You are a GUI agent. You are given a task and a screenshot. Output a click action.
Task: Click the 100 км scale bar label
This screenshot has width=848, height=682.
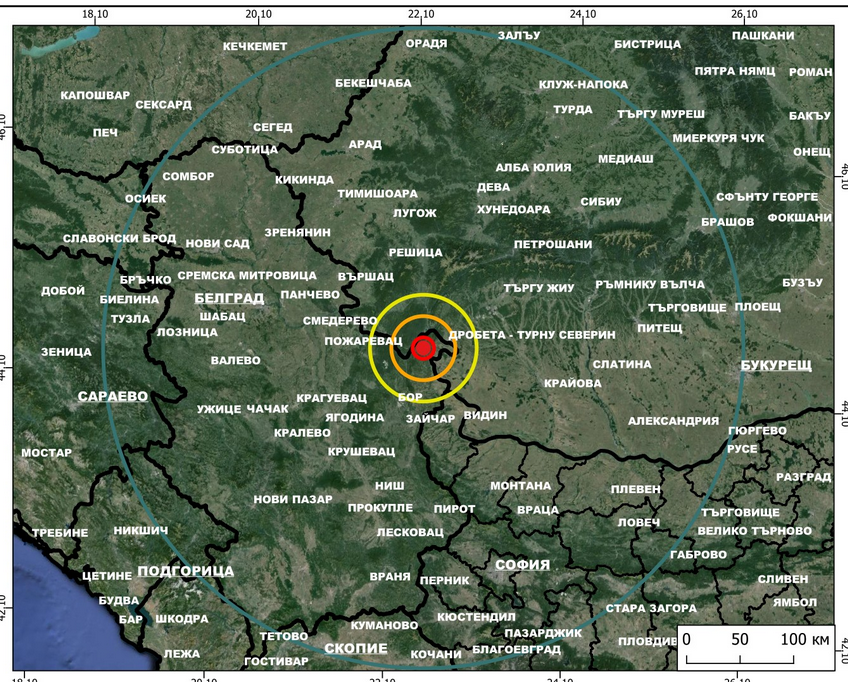tap(806, 638)
